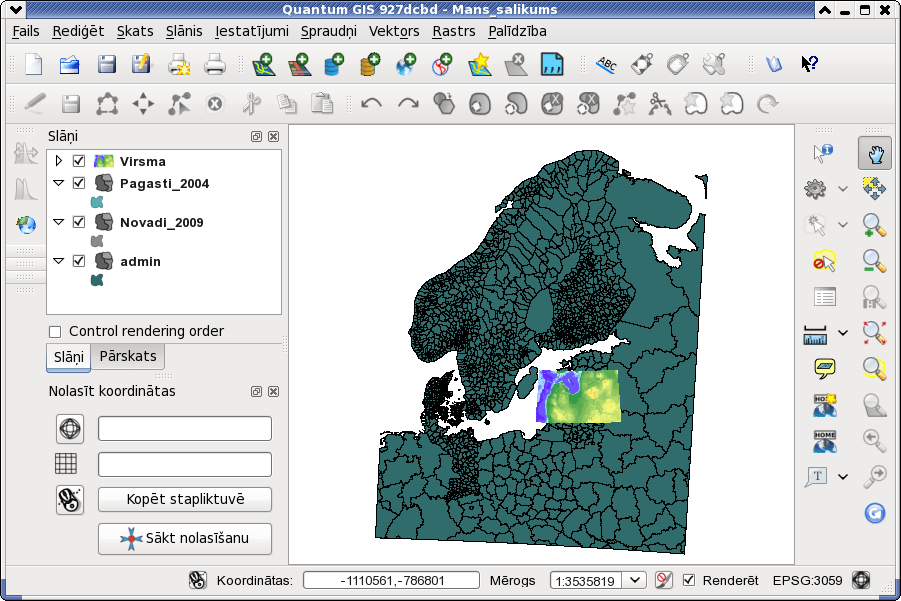Create new shapefile layer star icon

(x=480, y=64)
